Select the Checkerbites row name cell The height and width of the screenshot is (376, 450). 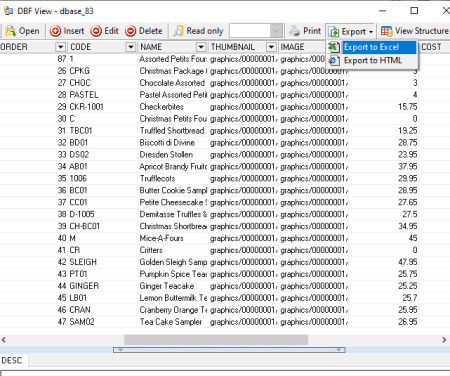tap(173, 107)
